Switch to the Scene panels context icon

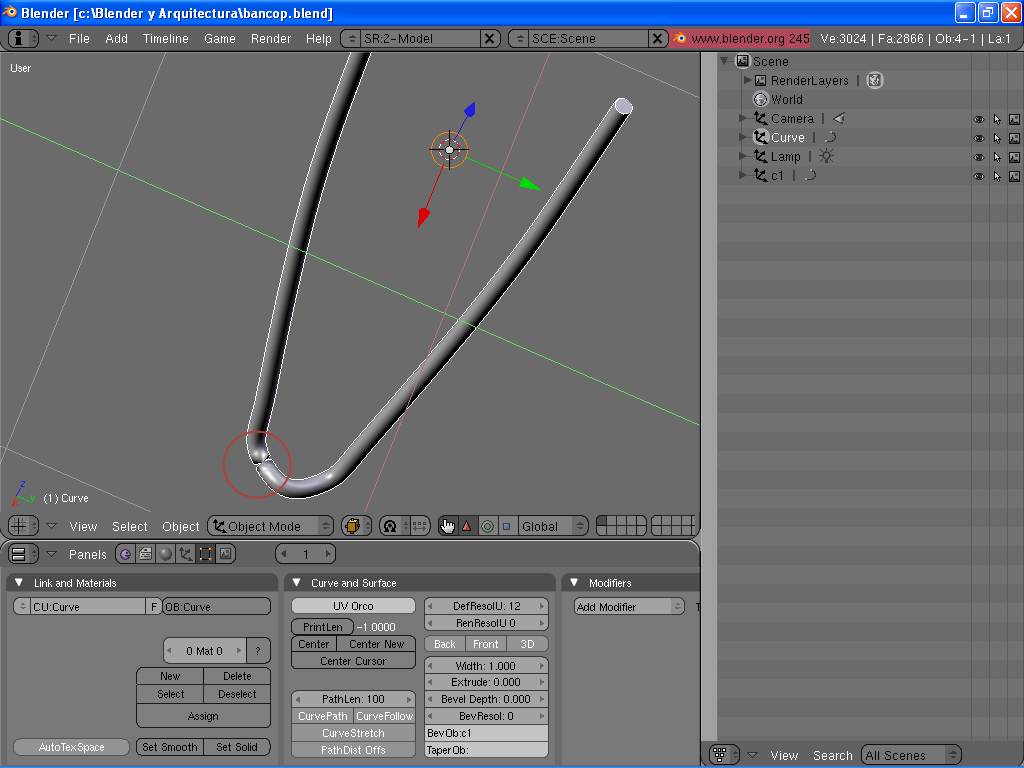pyautogui.click(x=225, y=554)
